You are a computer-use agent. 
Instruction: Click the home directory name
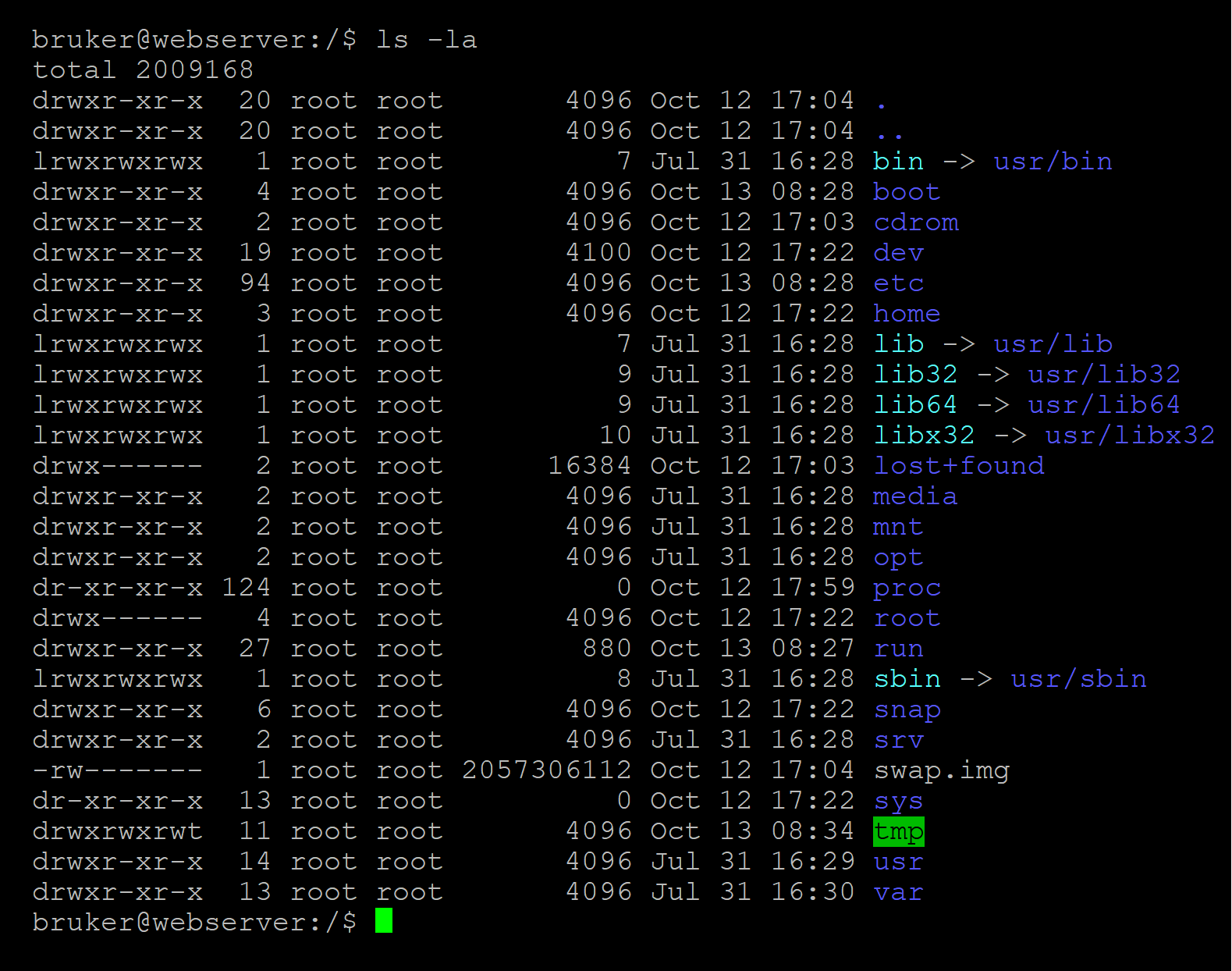pyautogui.click(x=907, y=314)
